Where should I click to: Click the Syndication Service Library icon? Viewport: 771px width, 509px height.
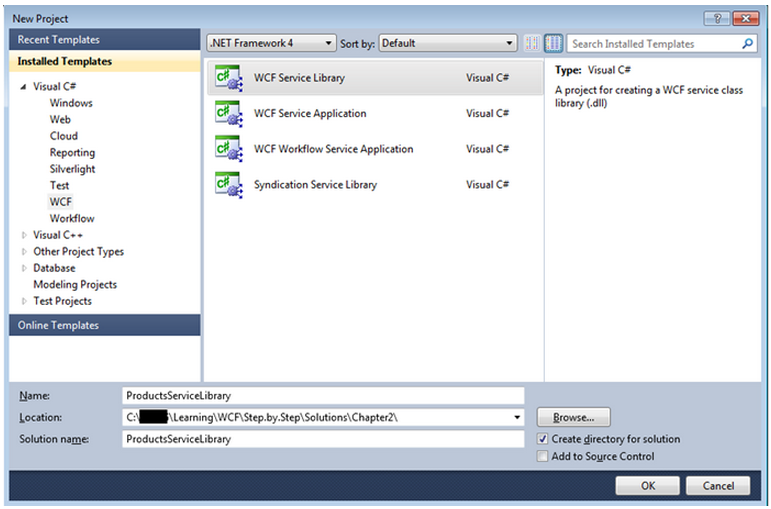(229, 185)
